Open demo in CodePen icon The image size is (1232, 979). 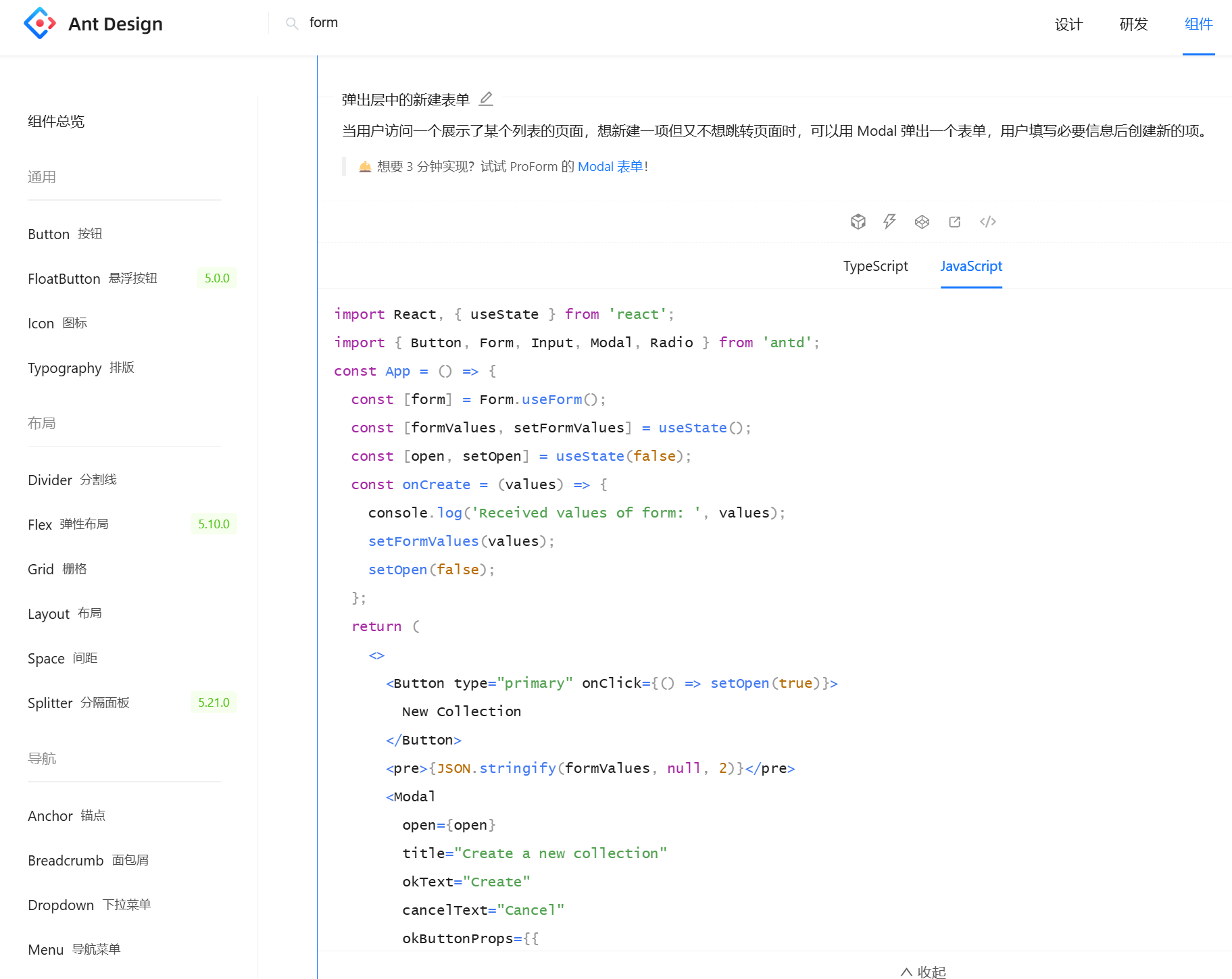pos(922,222)
